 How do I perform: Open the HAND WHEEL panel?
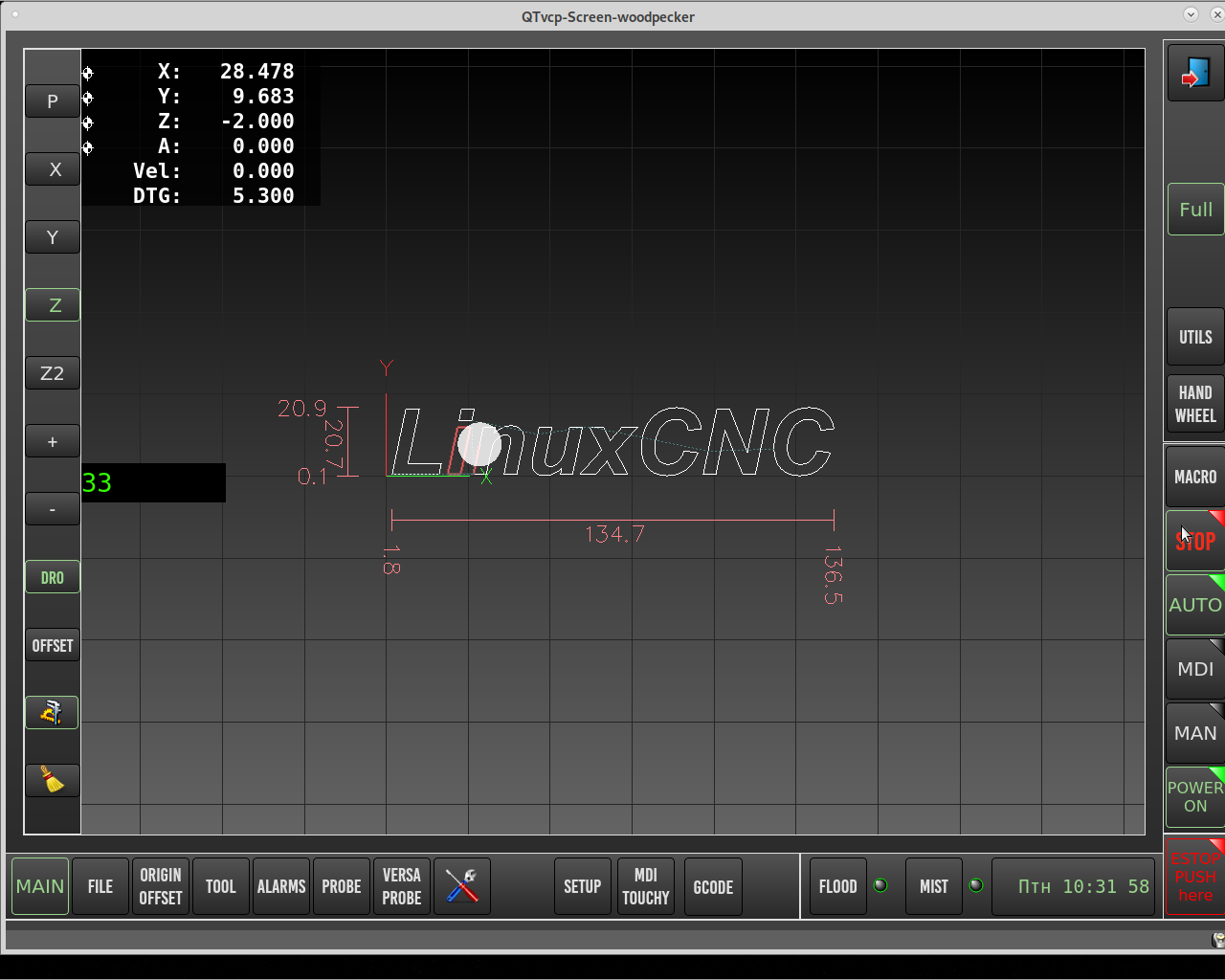tap(1195, 404)
